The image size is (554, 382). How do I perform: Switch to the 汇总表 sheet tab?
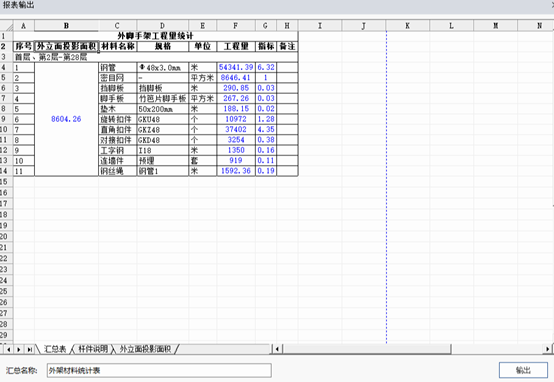[x=55, y=349]
